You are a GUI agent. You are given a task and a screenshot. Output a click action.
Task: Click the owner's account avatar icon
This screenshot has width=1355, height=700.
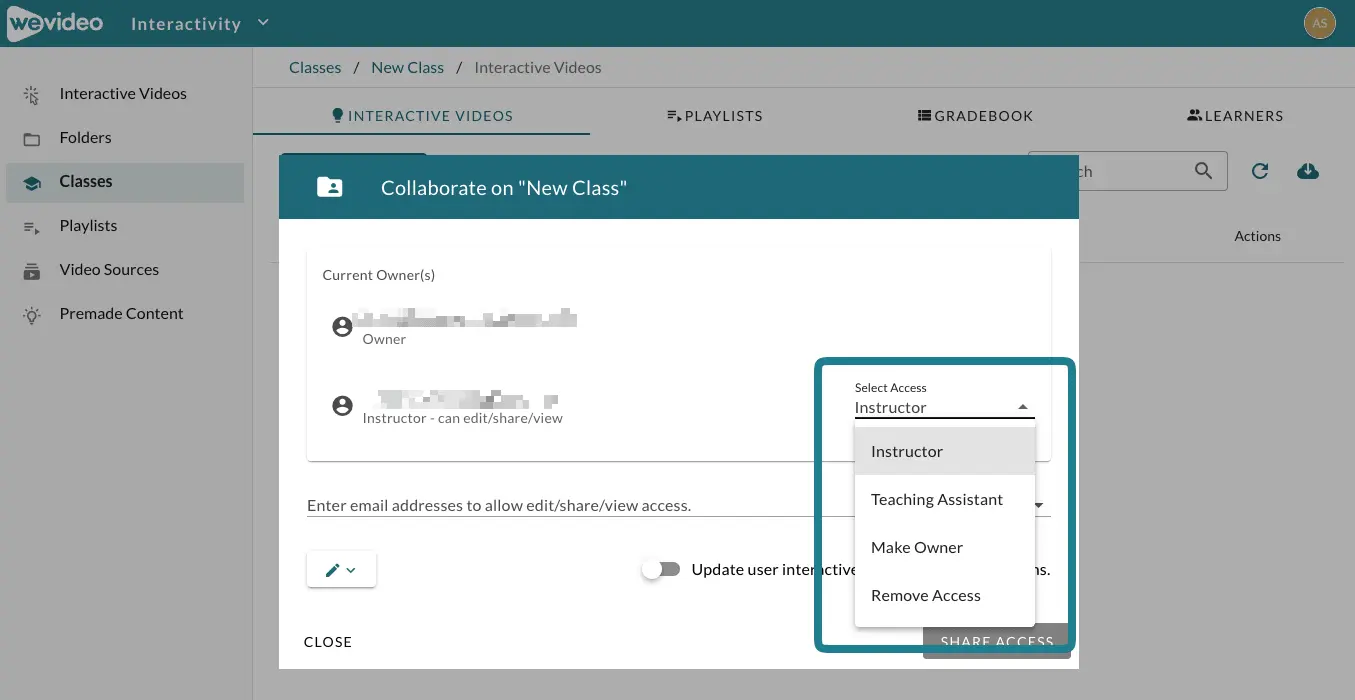click(342, 327)
